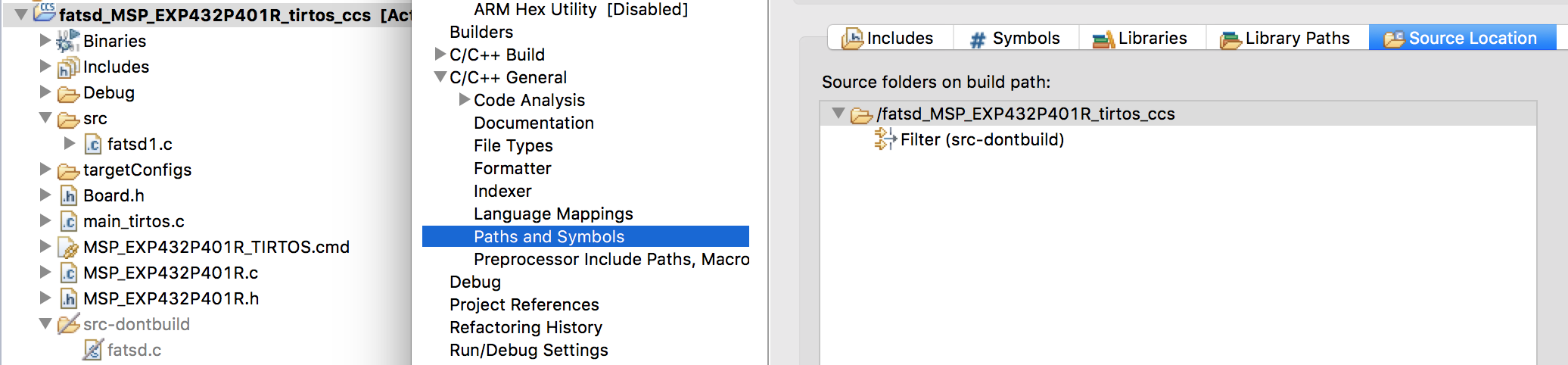Expand the Code Analysis node
Viewport: 1568px width, 365px height.
[x=464, y=100]
